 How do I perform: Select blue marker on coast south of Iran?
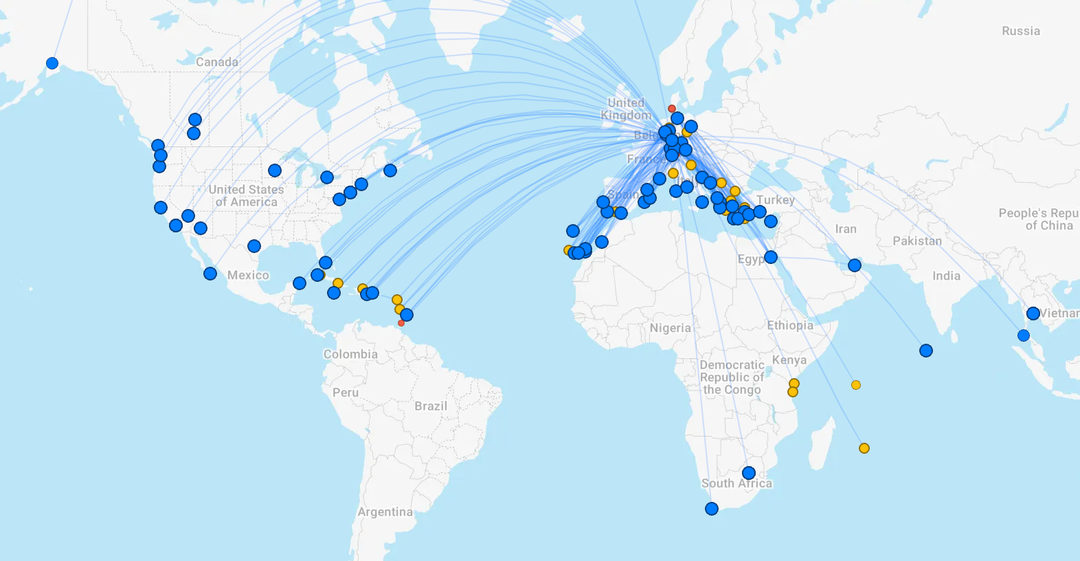(x=855, y=266)
